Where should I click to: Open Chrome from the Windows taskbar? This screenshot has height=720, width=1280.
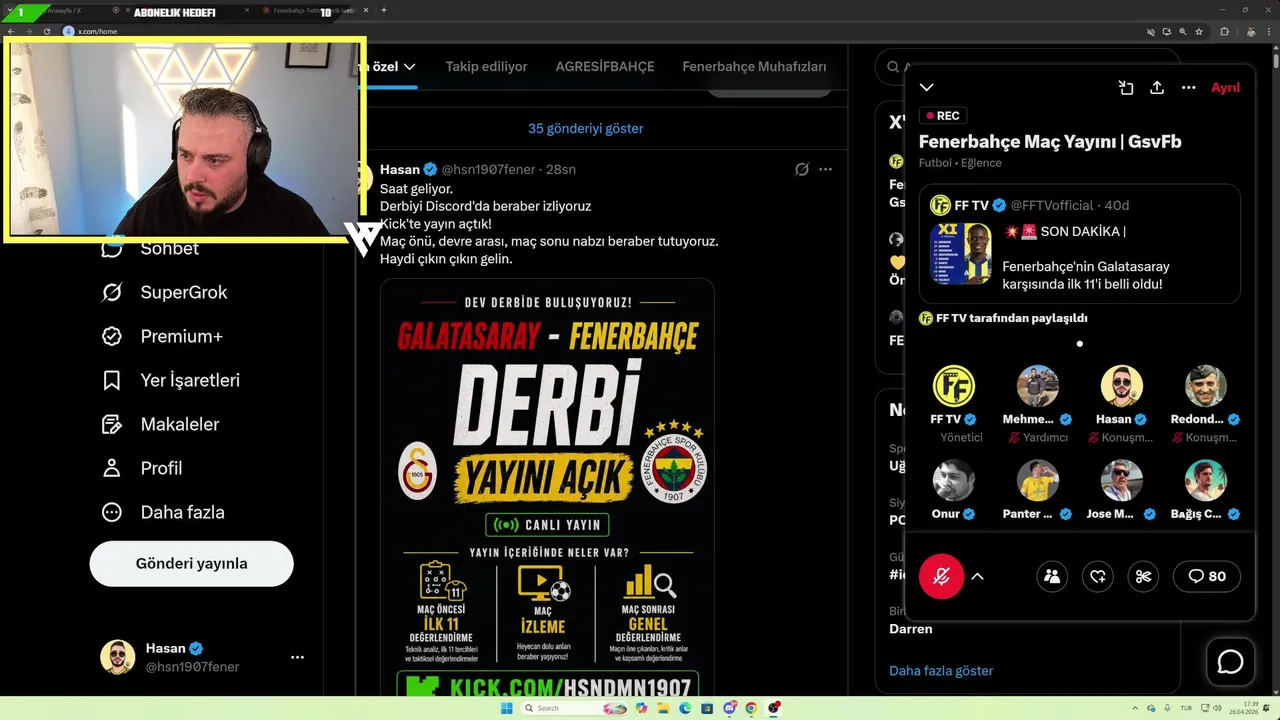coord(751,708)
